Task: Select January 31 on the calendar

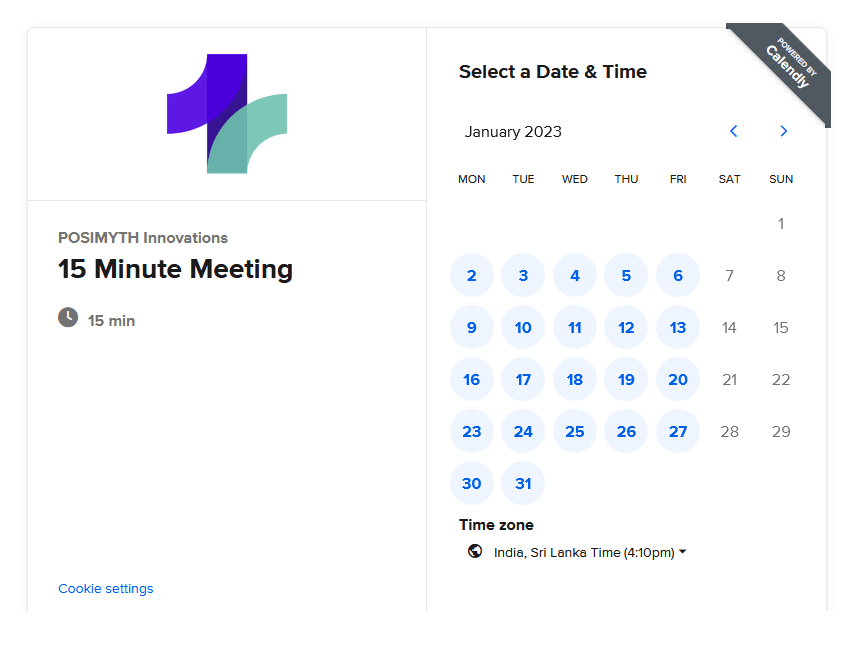Action: (523, 483)
